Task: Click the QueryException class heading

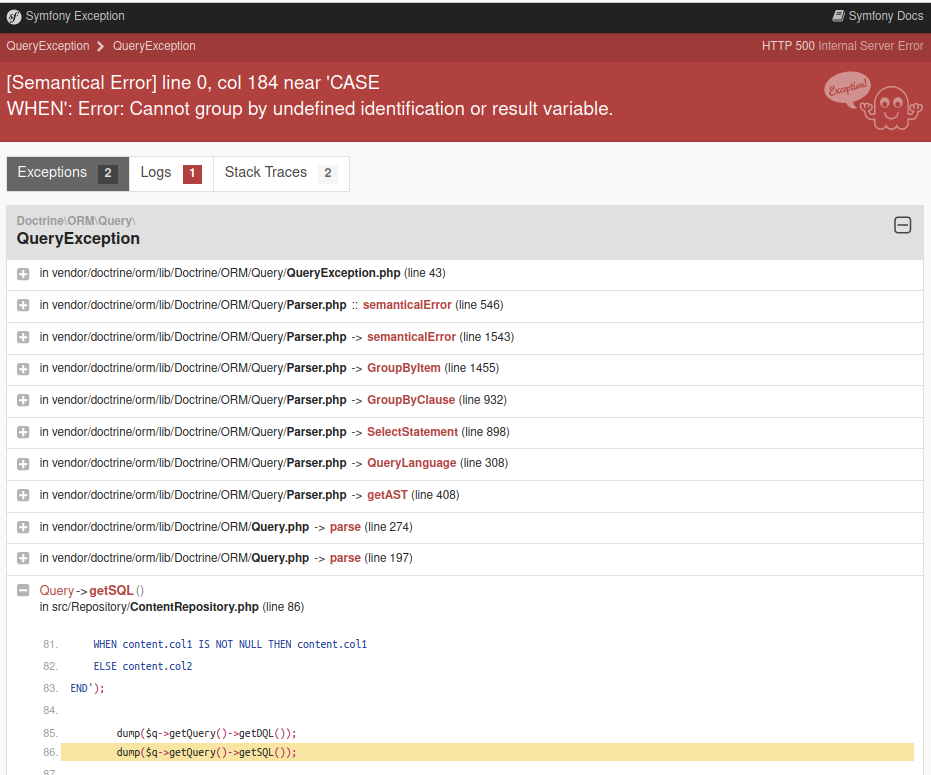Action: pyautogui.click(x=78, y=239)
